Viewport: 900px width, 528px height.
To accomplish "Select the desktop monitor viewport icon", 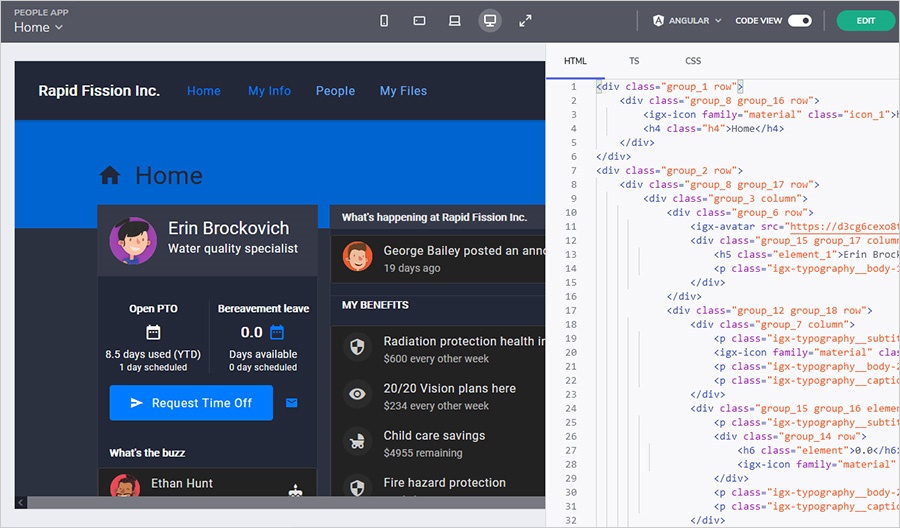I will pyautogui.click(x=490, y=21).
